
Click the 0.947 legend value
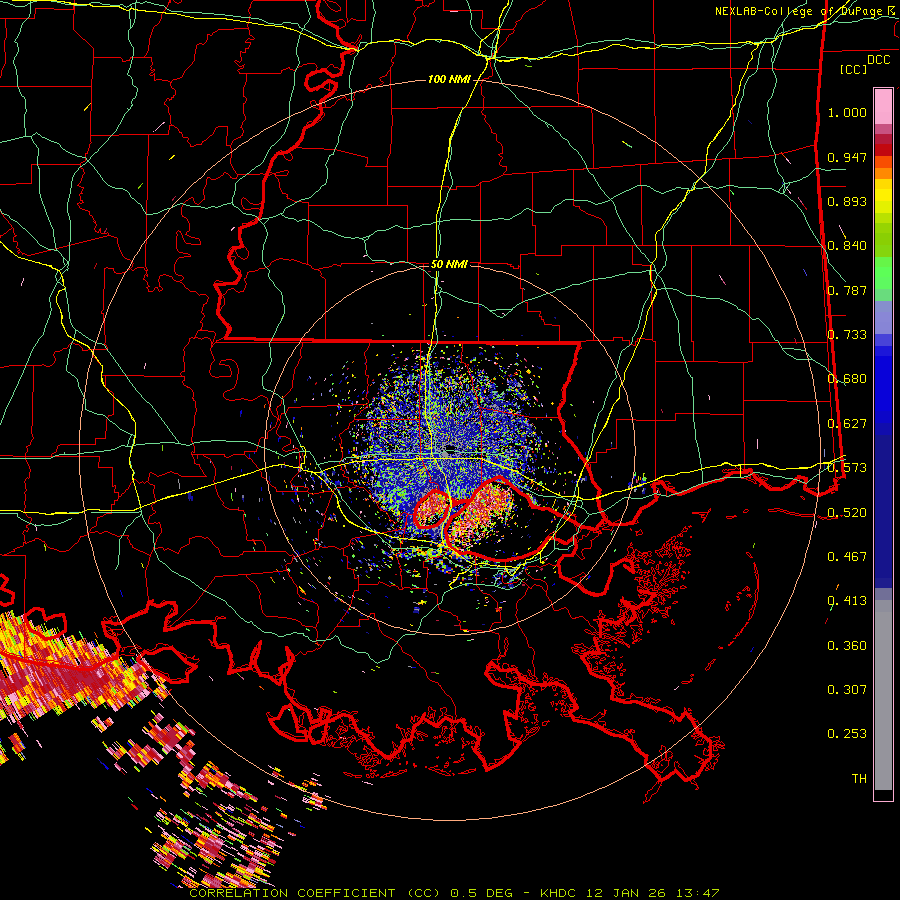[x=847, y=157]
